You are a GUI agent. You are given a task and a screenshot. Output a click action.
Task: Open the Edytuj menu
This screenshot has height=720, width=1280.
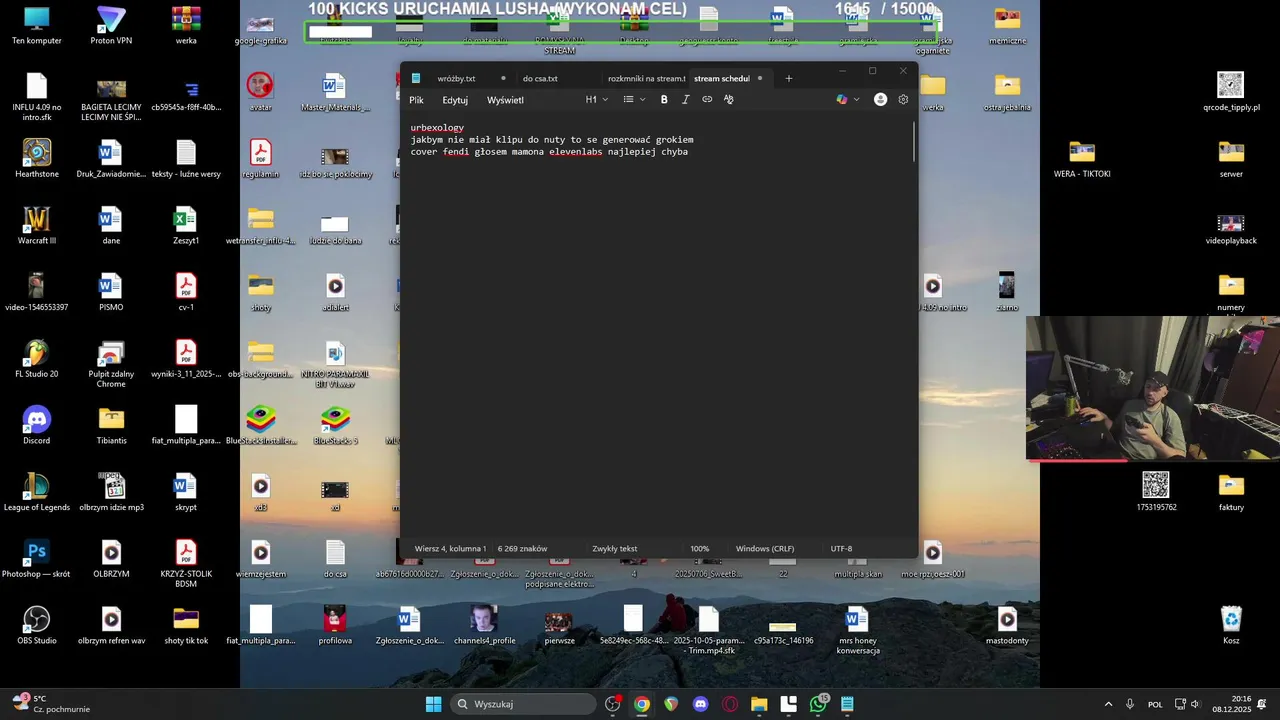[x=455, y=100]
